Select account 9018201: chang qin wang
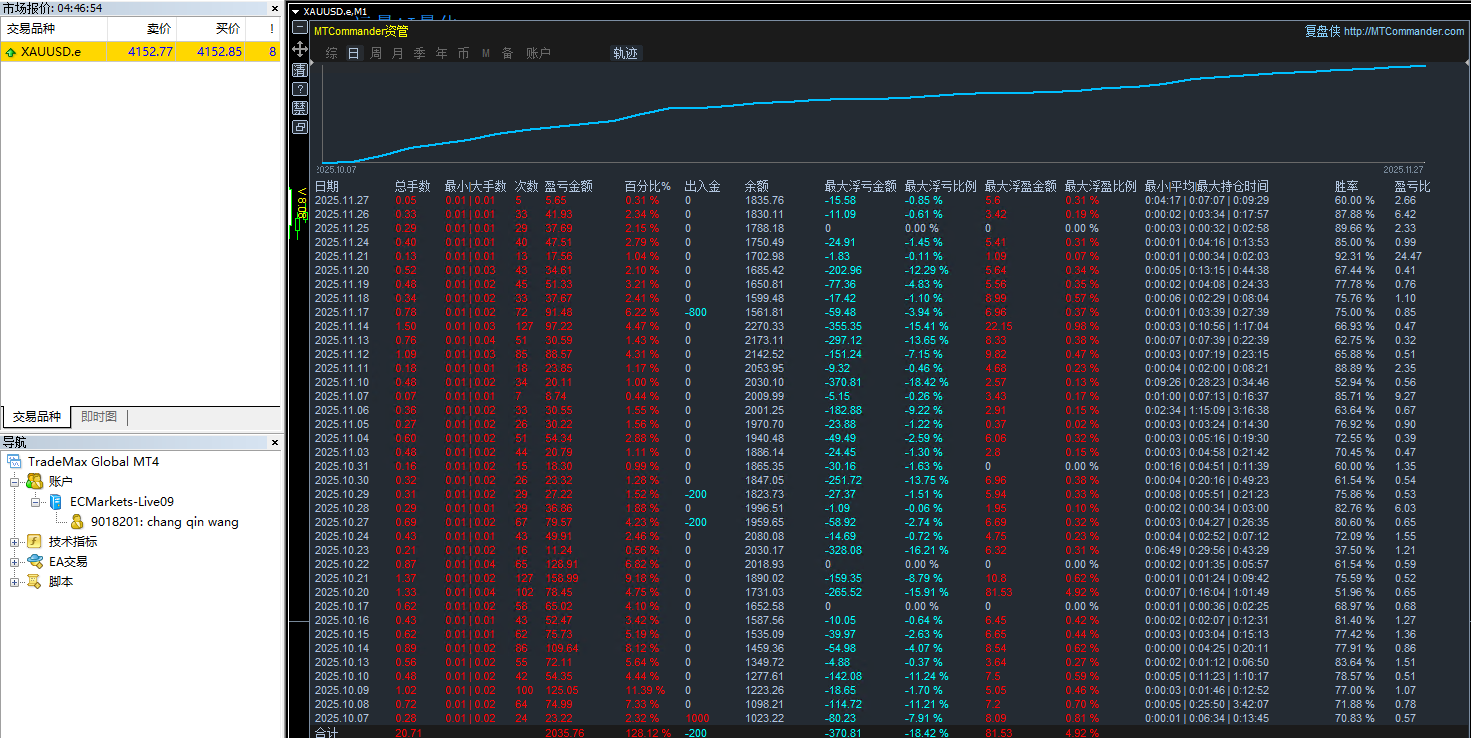Image resolution: width=1471 pixels, height=738 pixels. tap(164, 522)
